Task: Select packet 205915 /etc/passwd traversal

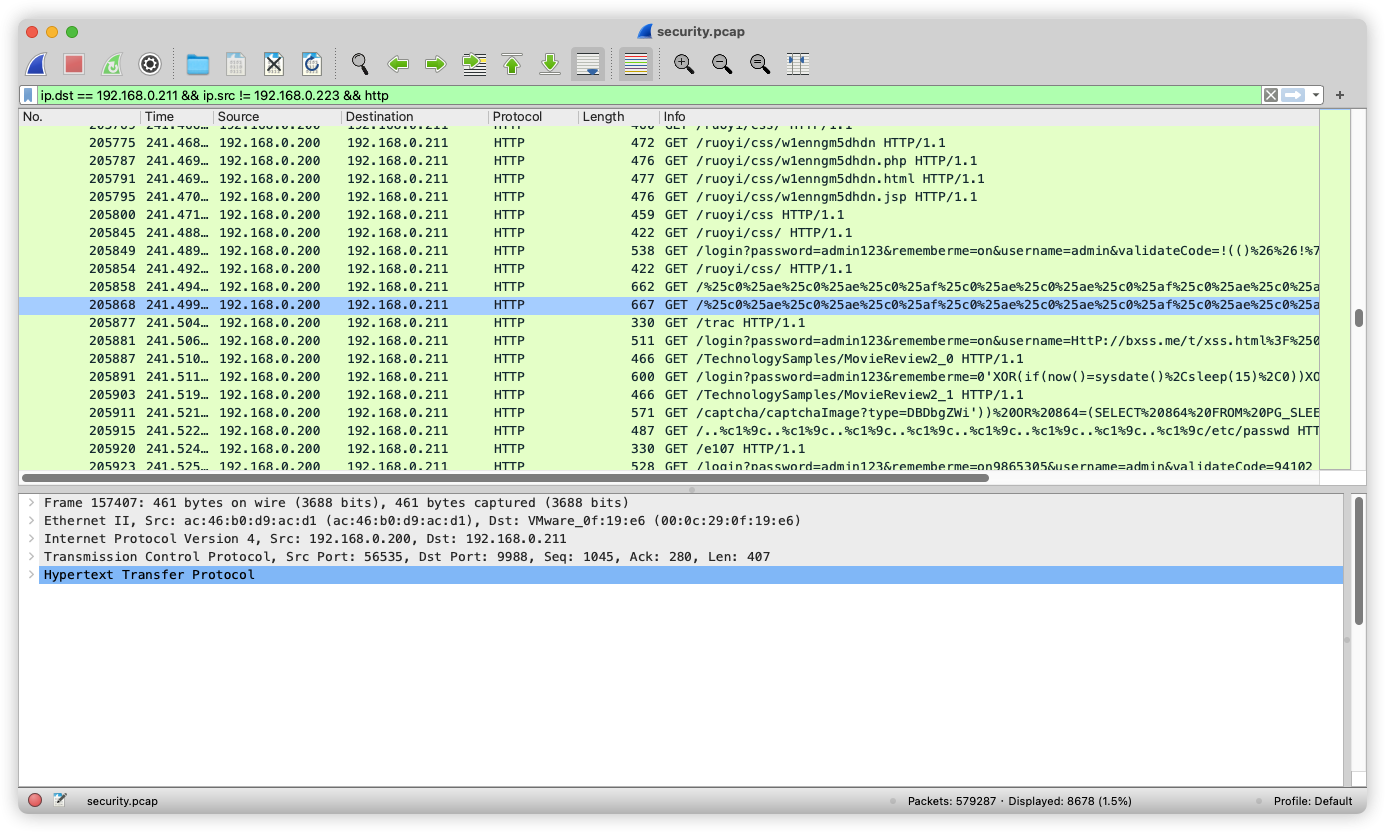Action: (x=669, y=431)
